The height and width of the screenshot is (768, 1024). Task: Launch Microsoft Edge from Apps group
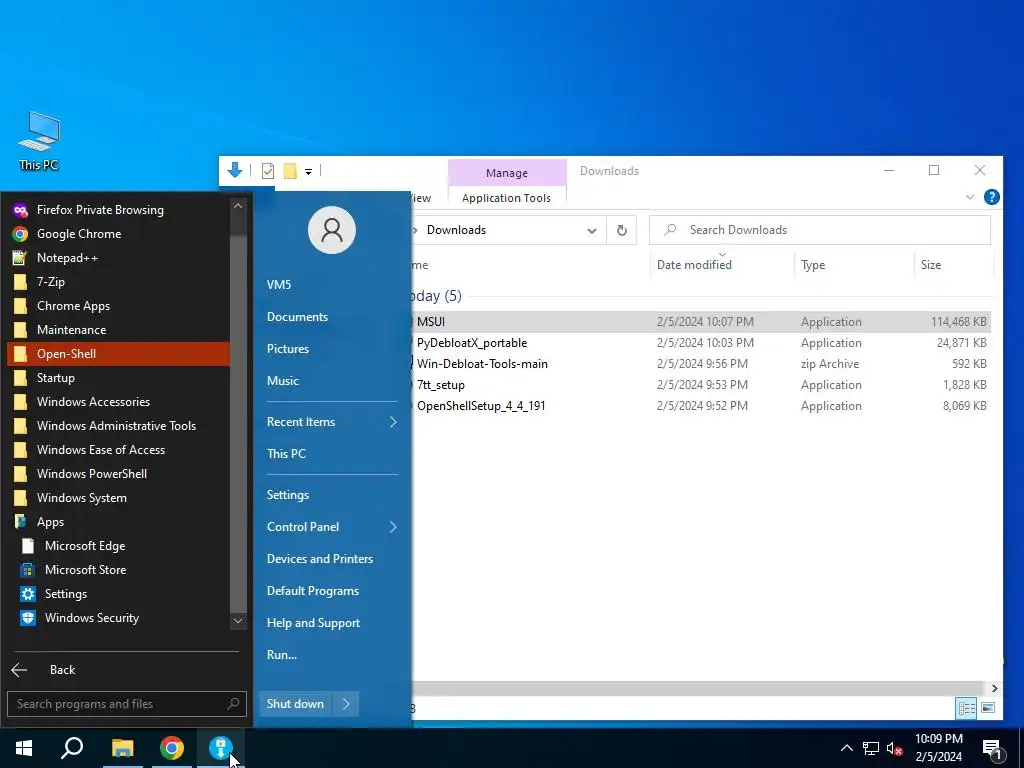point(118,546)
